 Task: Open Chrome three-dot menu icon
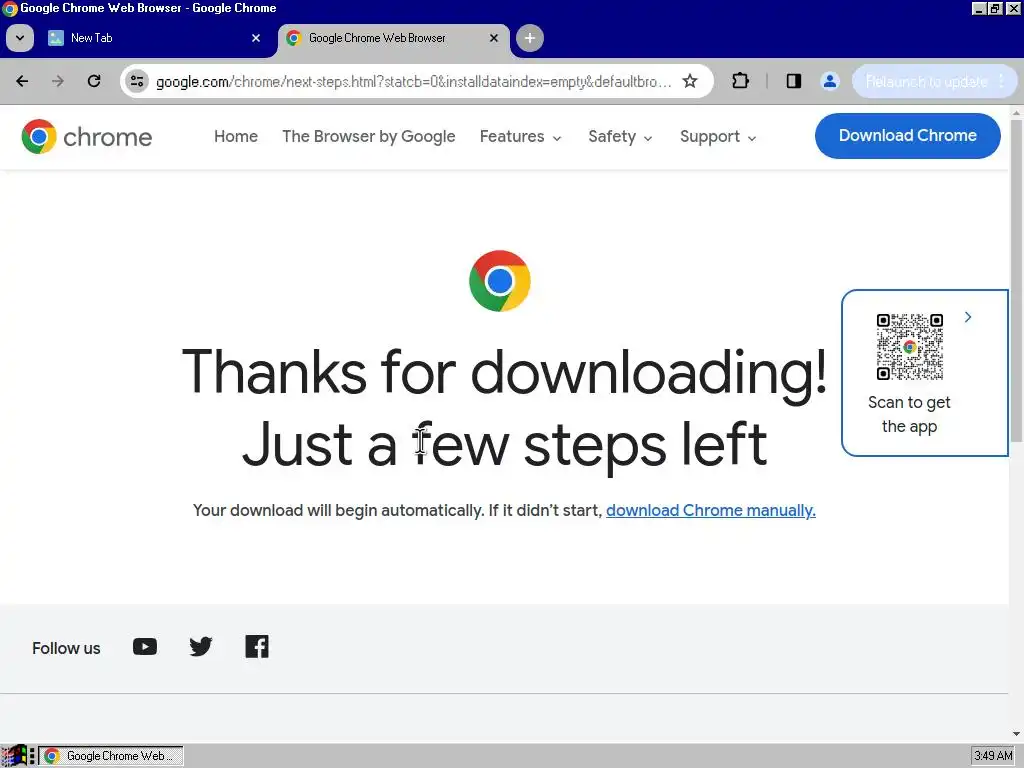click(x=1002, y=81)
